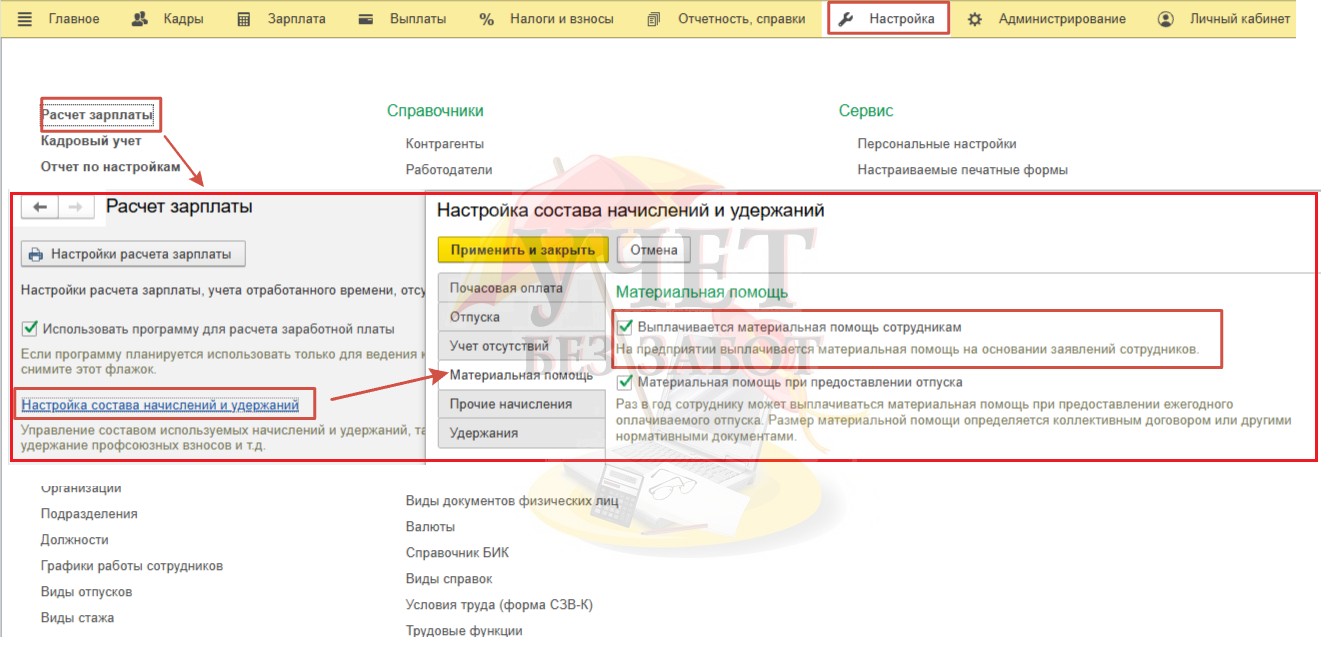Open Виды отпусков directory
The width and height of the screenshot is (1343, 649).
coord(86,592)
